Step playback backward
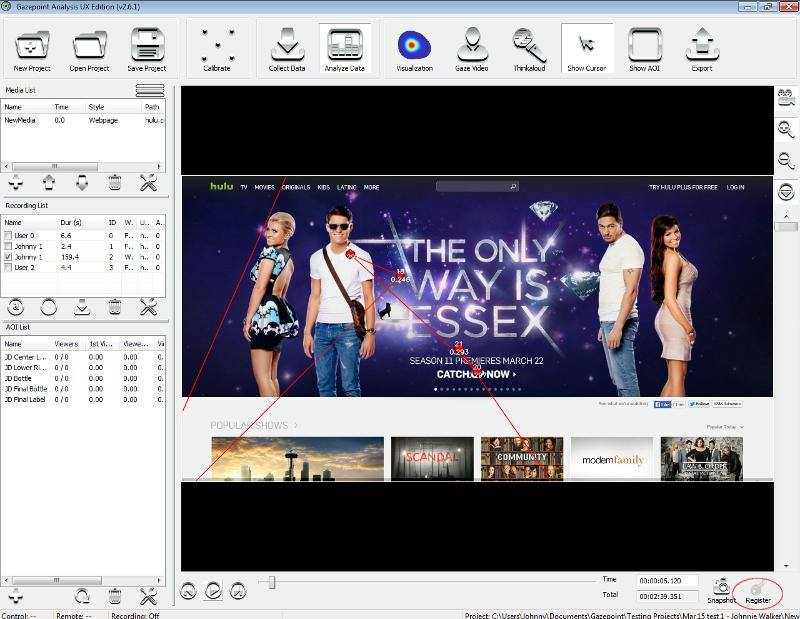This screenshot has height=619, width=800. pyautogui.click(x=188, y=591)
